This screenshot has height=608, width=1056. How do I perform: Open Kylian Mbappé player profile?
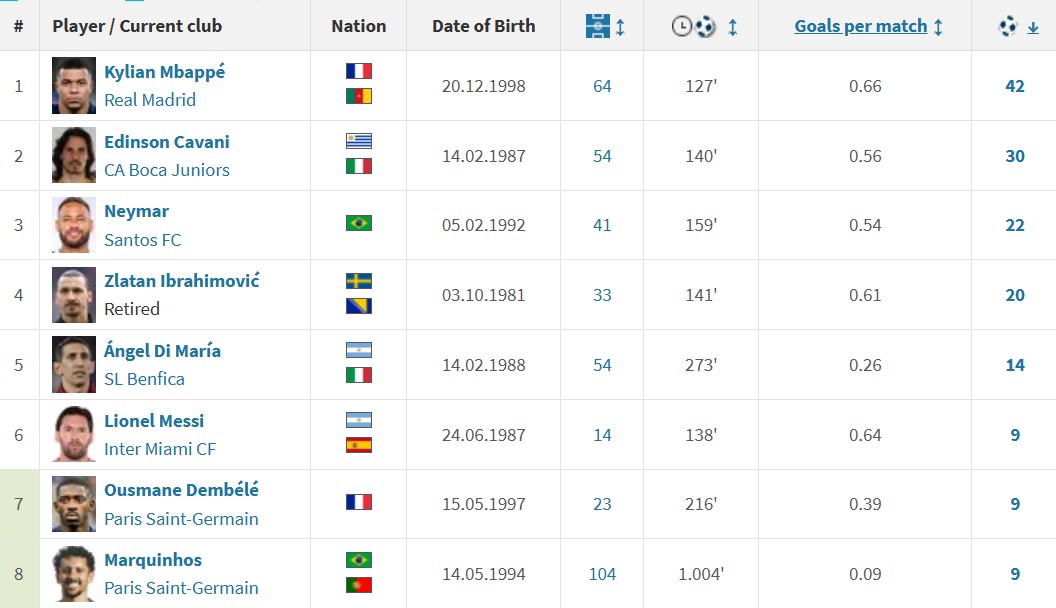click(164, 72)
